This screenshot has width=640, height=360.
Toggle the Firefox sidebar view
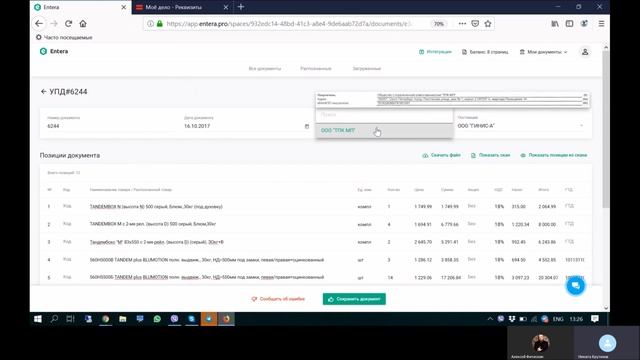coord(569,24)
